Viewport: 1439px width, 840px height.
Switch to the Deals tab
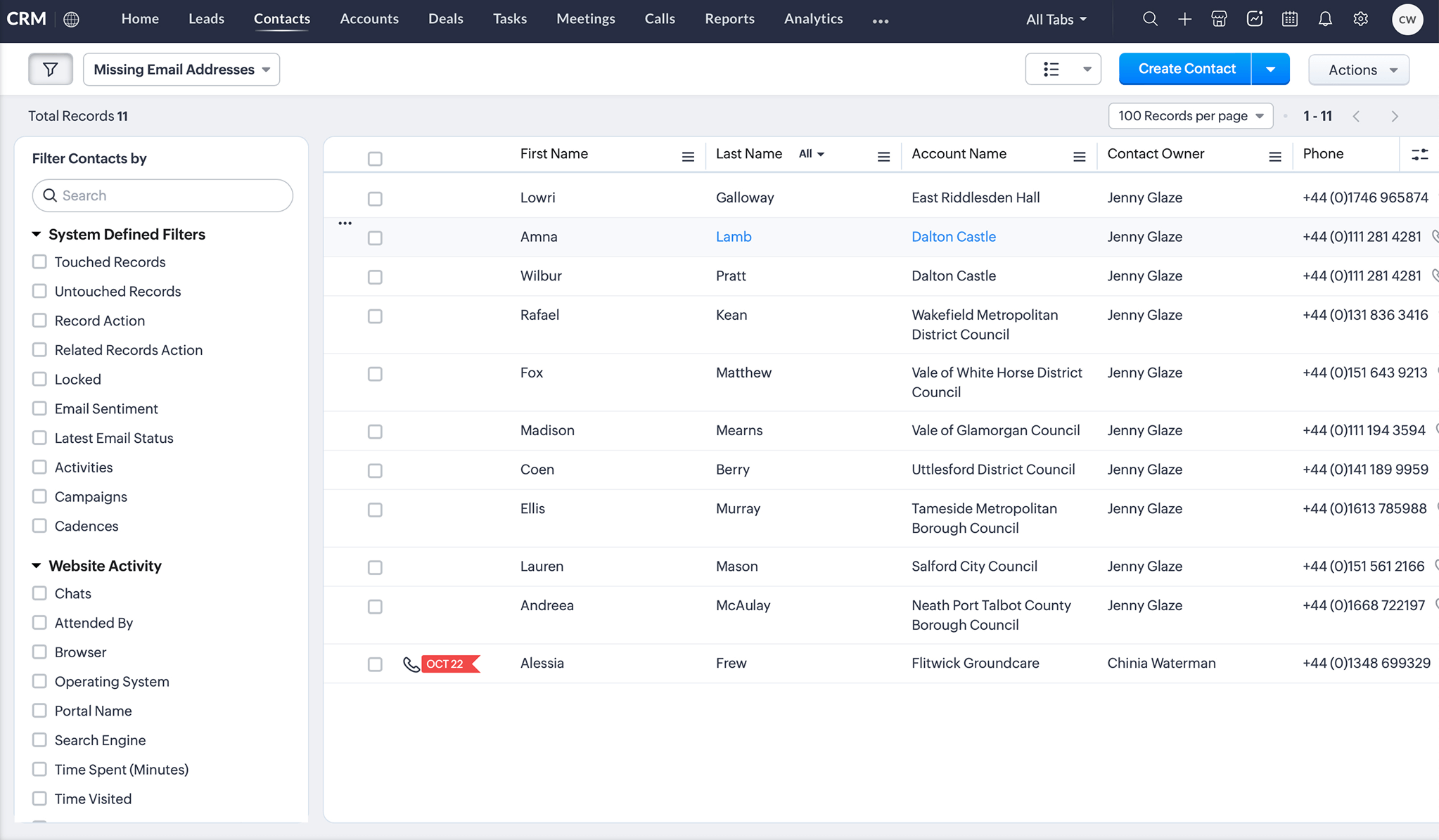[445, 19]
